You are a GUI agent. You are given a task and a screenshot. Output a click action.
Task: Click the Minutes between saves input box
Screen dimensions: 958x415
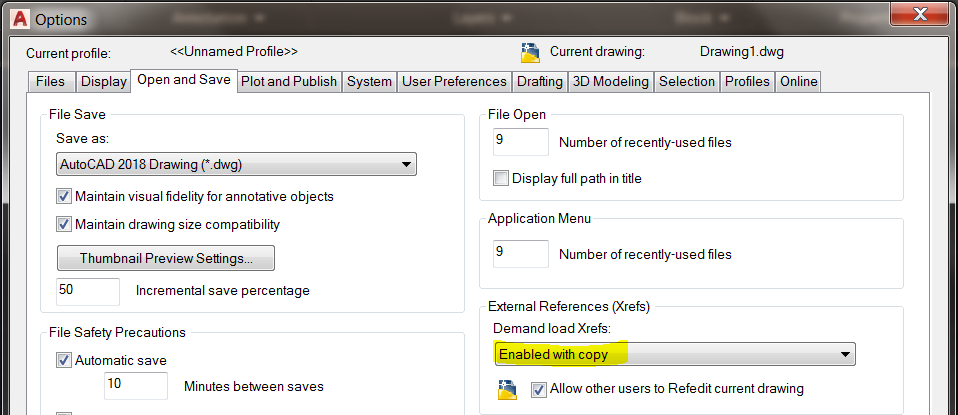(x=136, y=386)
